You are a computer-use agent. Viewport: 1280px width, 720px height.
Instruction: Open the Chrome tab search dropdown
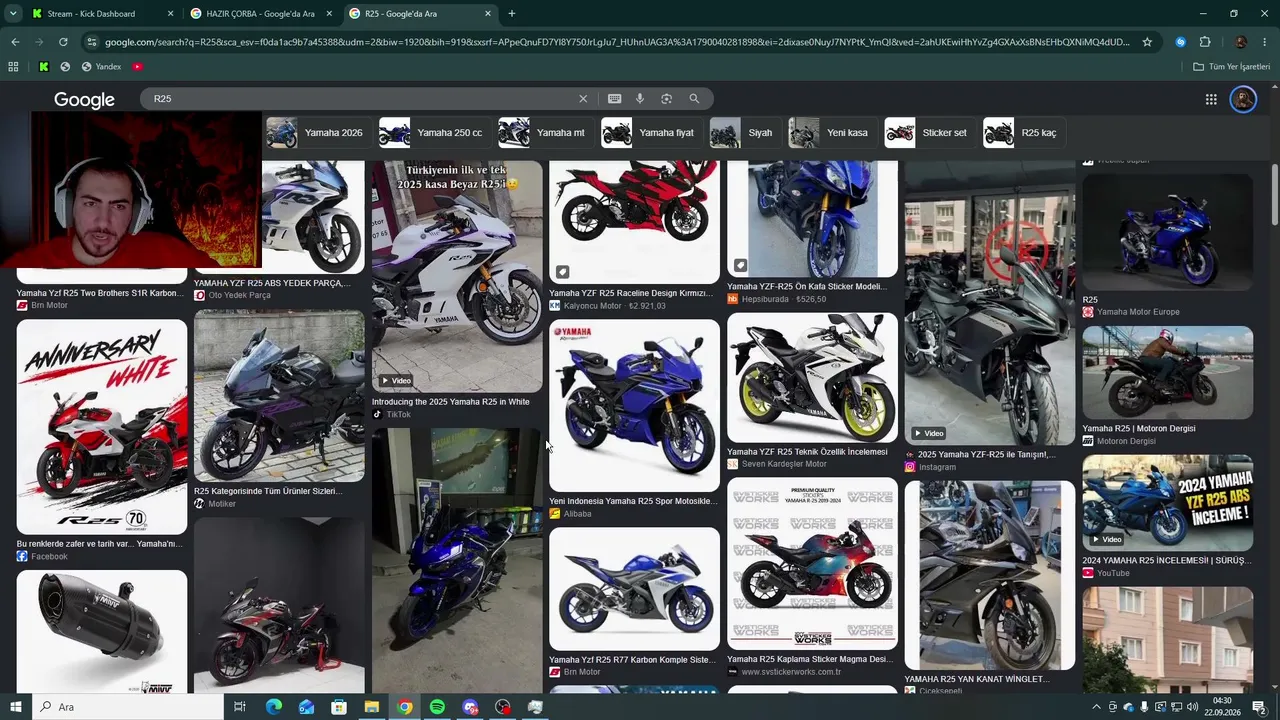pyautogui.click(x=13, y=14)
